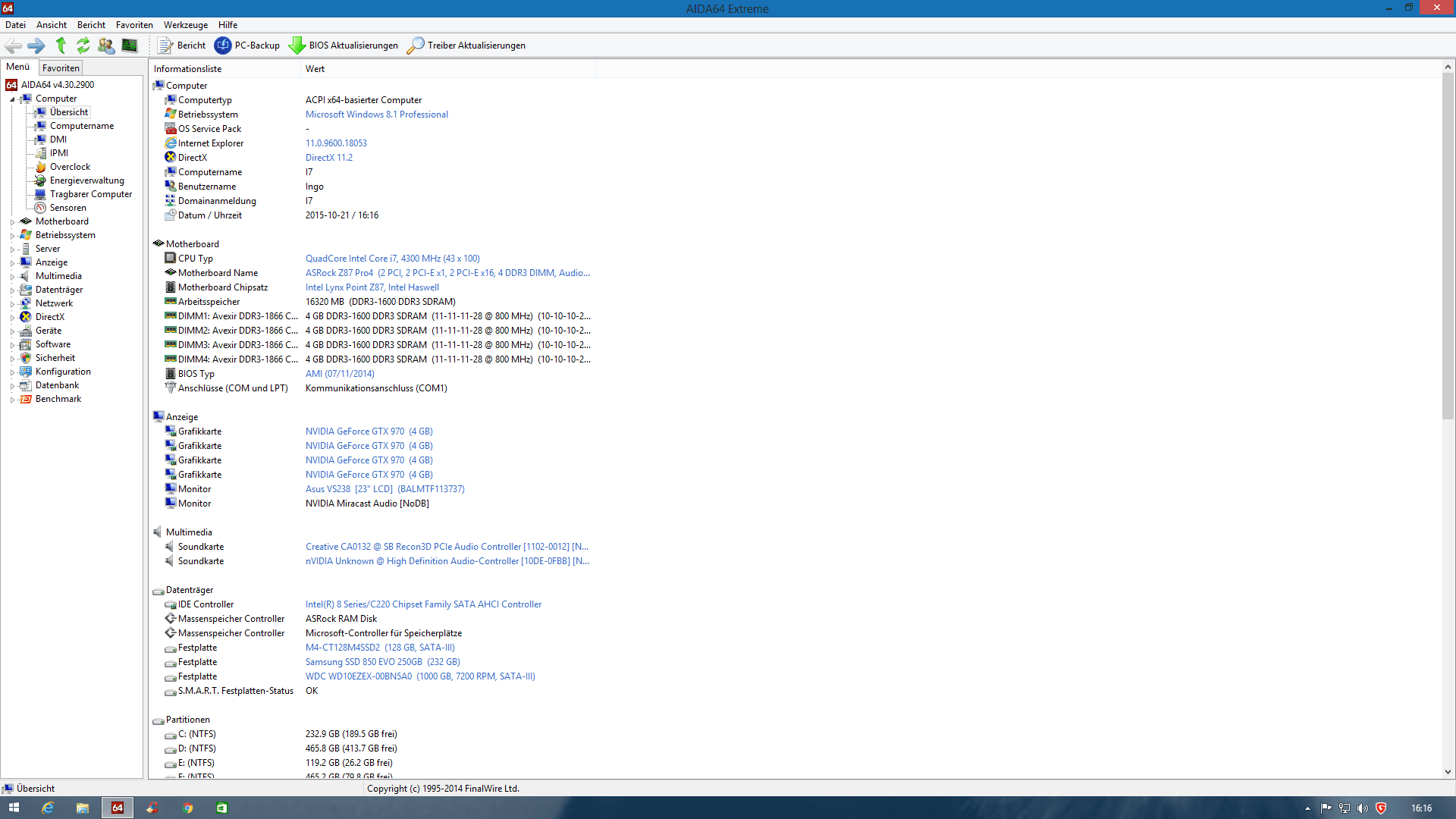Image resolution: width=1456 pixels, height=819 pixels.
Task: Expand the Betriebssystem tree node
Action: (x=12, y=236)
